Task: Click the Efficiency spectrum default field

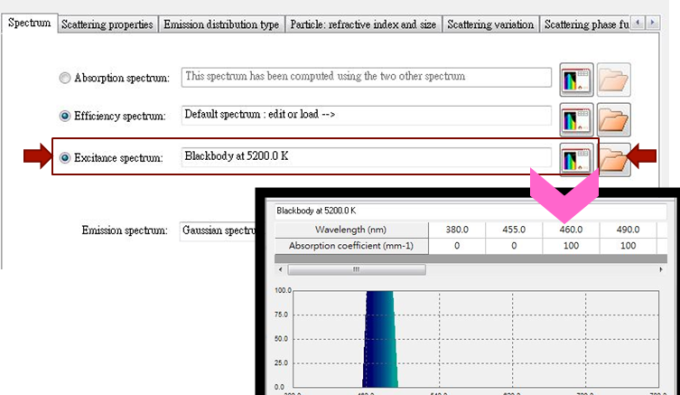Action: click(x=366, y=115)
